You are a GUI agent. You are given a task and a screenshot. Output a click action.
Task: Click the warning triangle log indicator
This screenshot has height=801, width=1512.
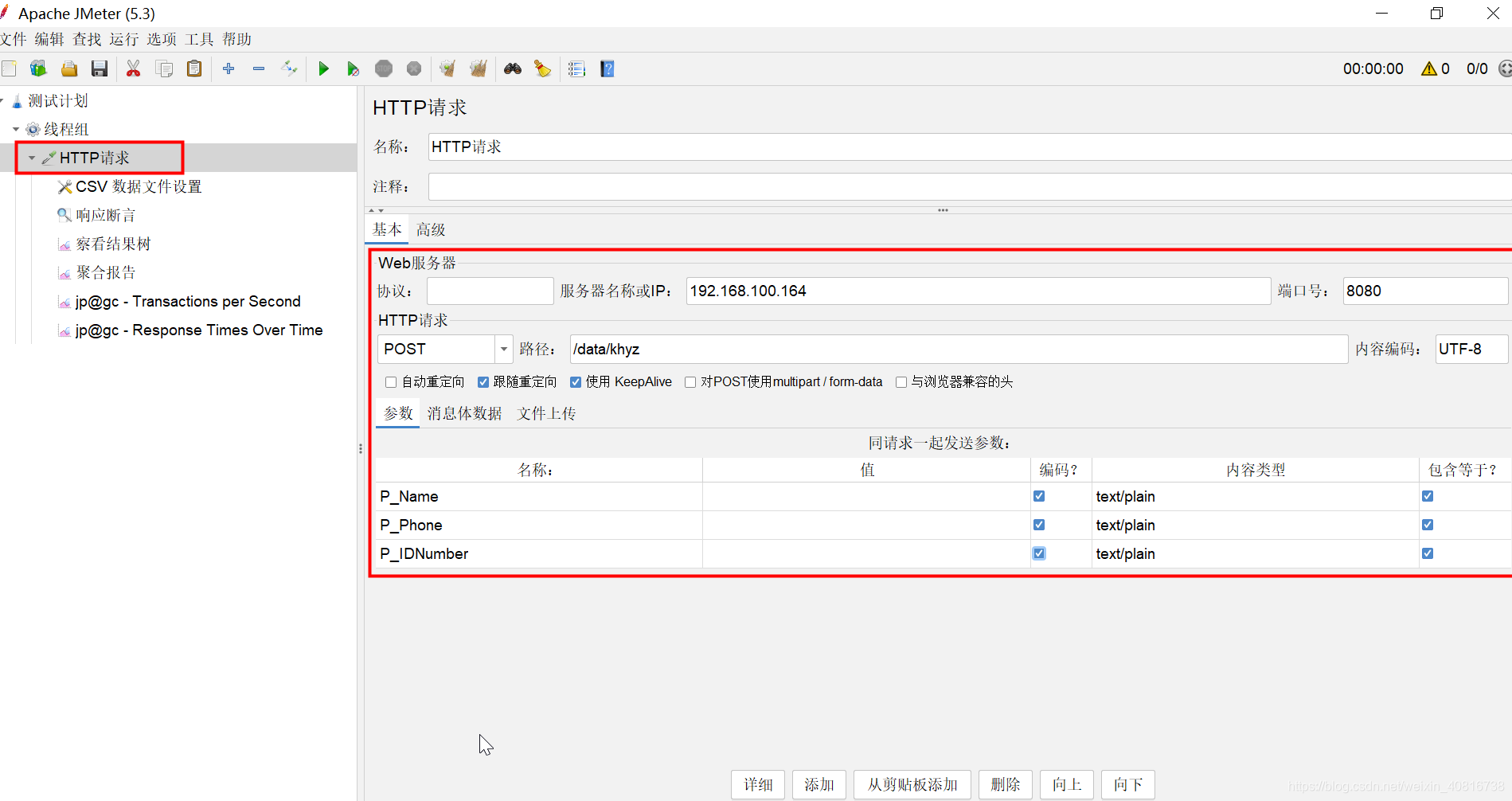pos(1429,68)
